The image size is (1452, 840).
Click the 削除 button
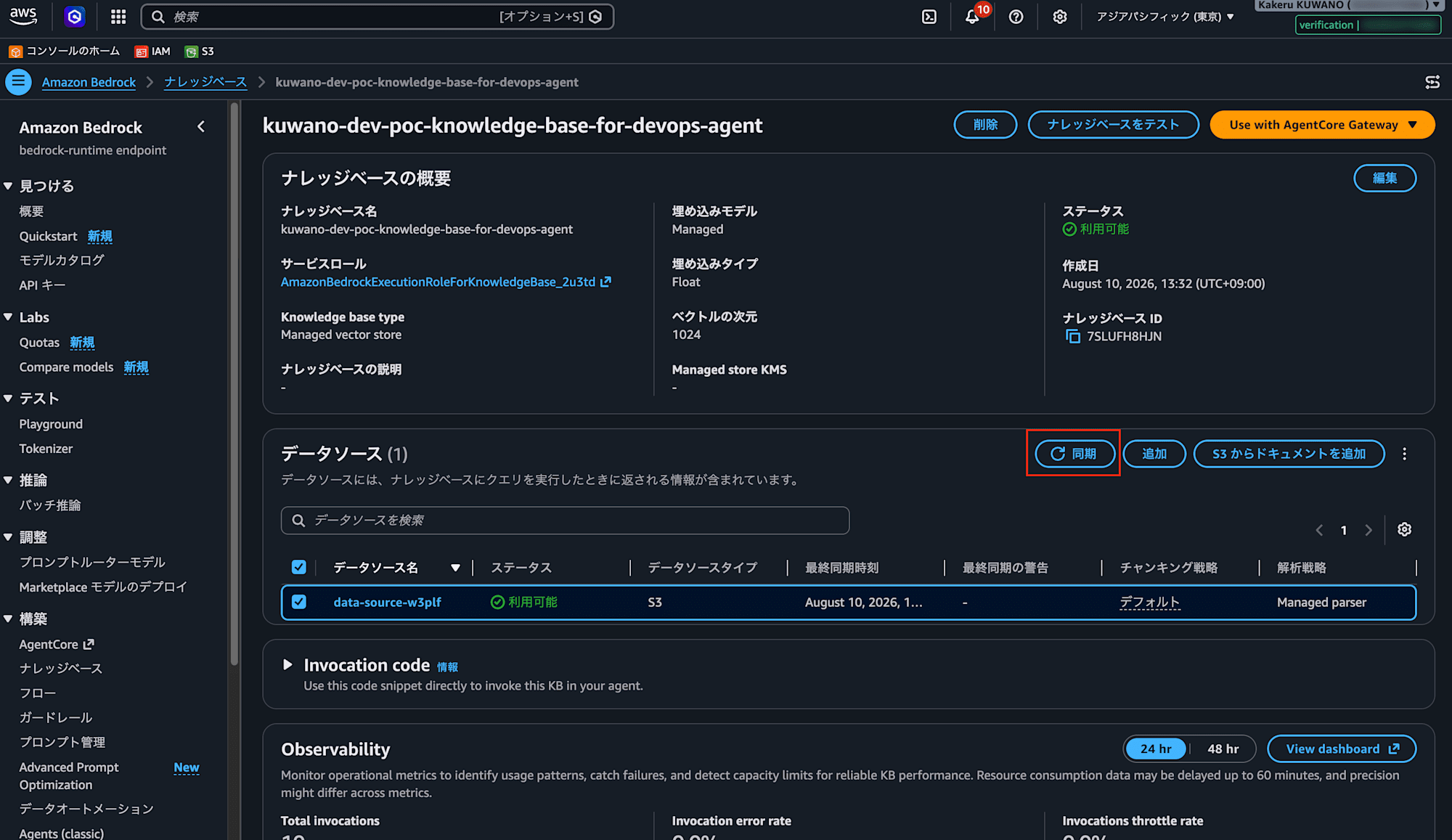(985, 125)
